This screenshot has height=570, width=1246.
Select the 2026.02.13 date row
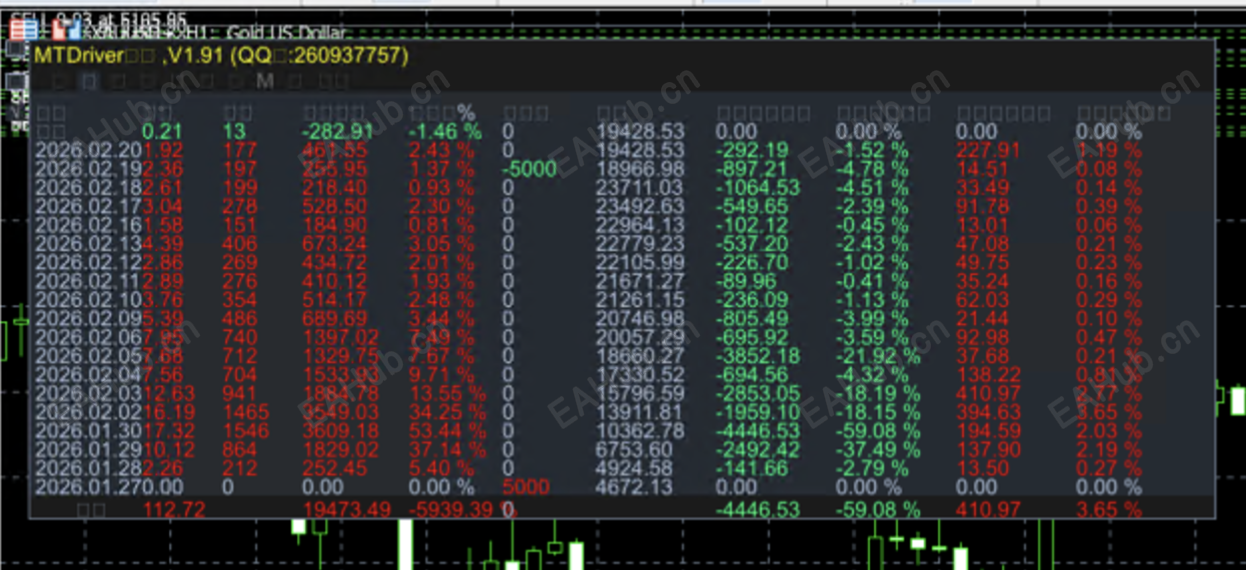88,245
